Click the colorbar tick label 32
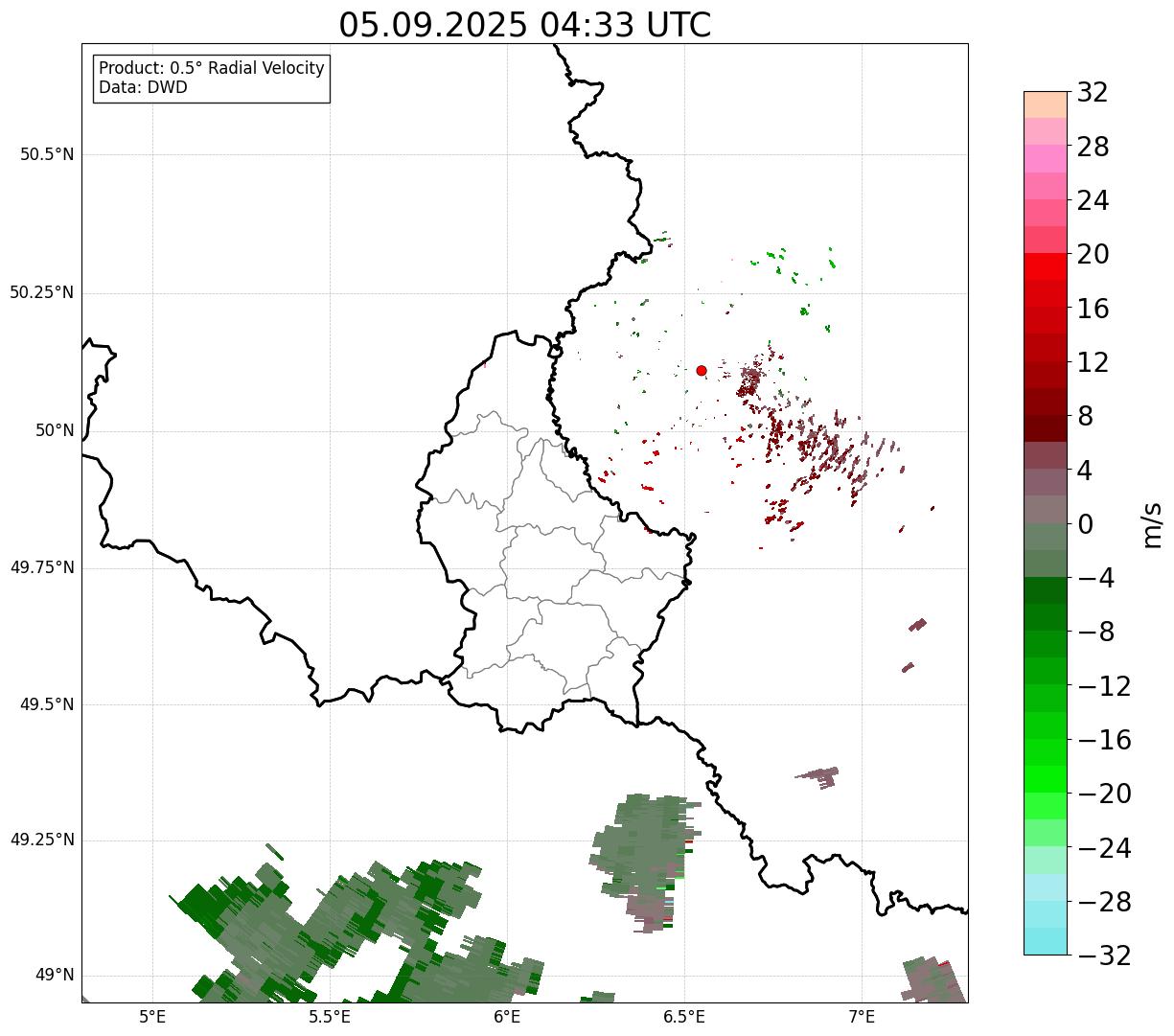This screenshot has height=1036, width=1174. [1093, 93]
